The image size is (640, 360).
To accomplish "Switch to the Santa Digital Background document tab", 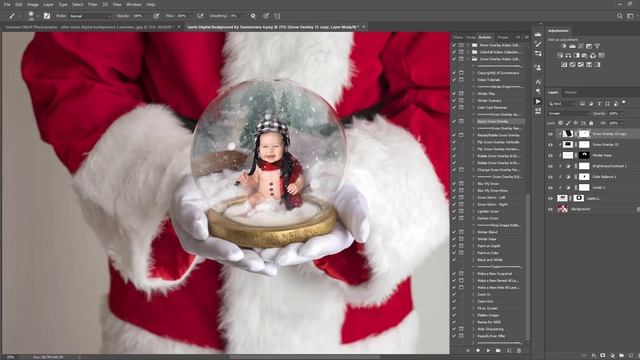I will [273, 27].
